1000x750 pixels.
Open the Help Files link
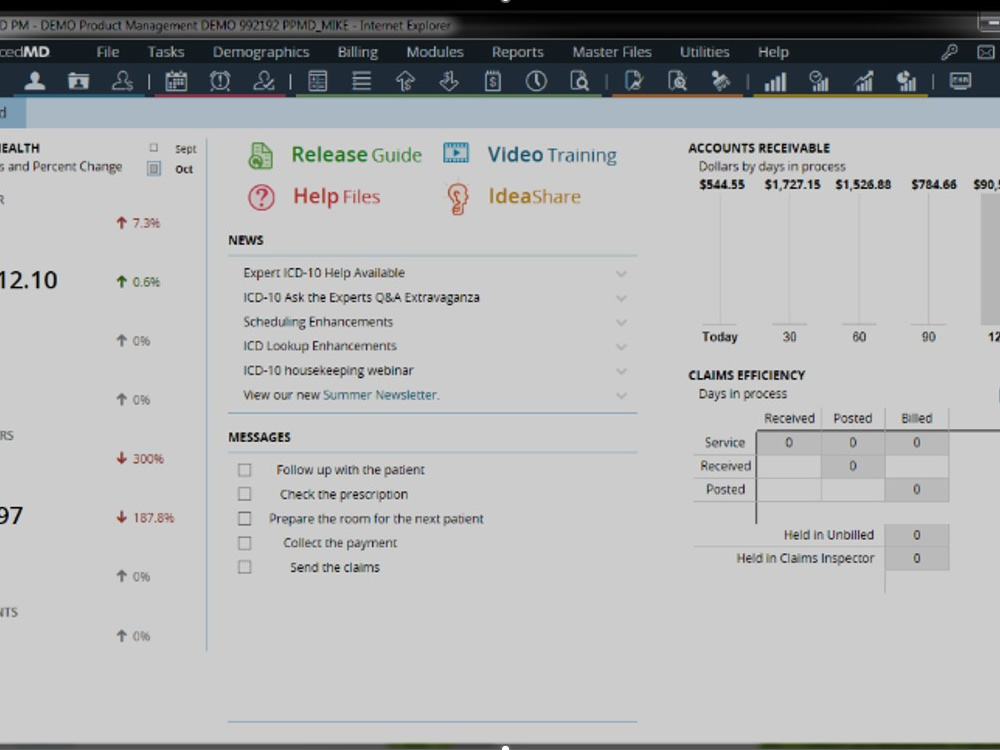point(336,196)
